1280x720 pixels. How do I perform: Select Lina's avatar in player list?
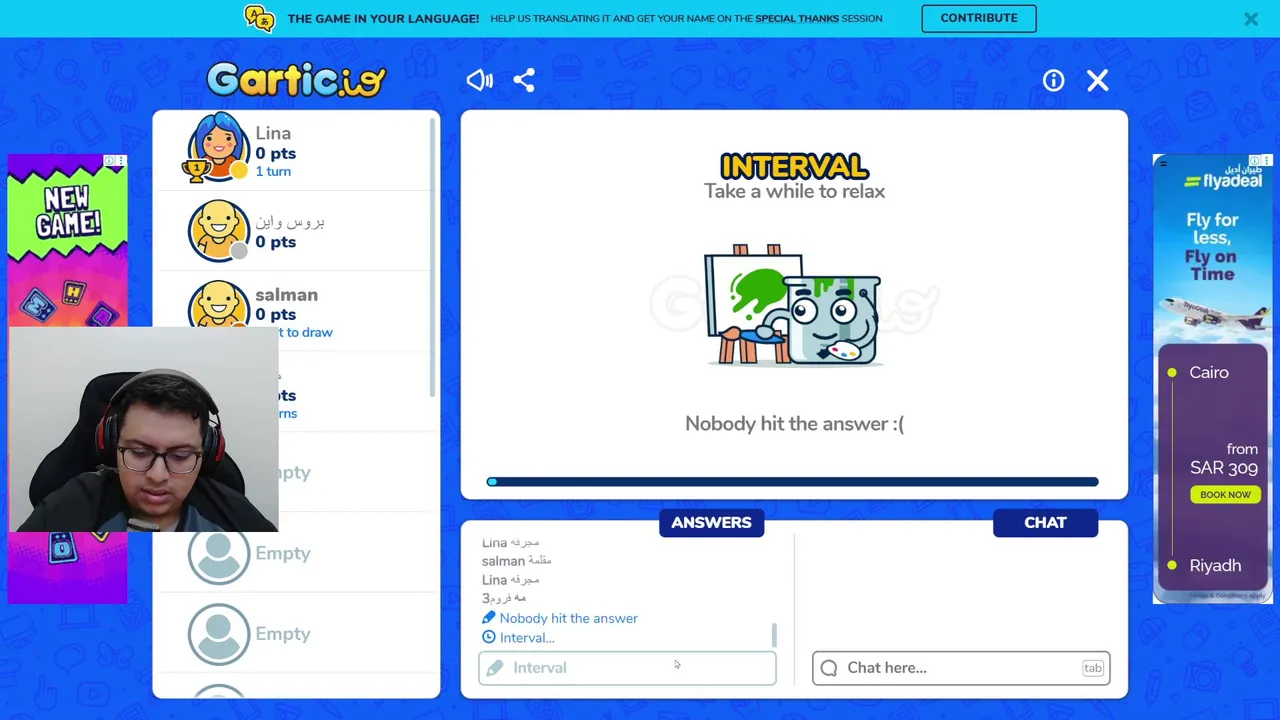(x=218, y=146)
